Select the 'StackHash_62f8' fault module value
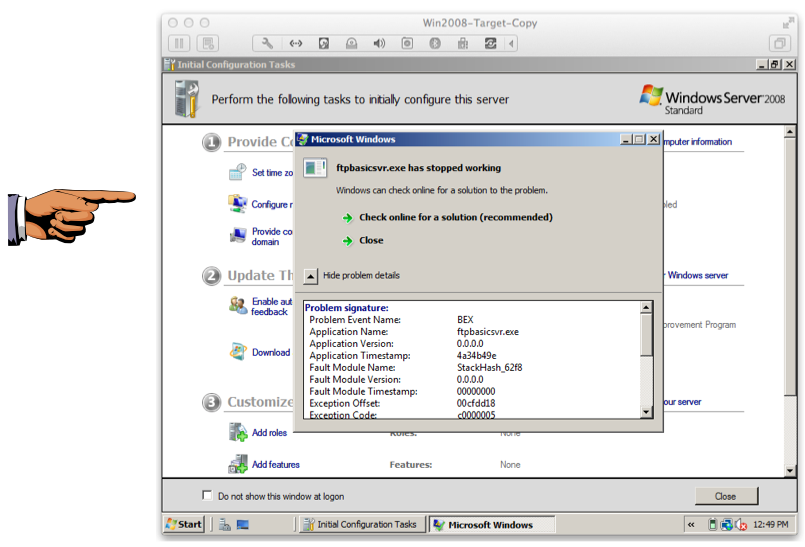The height and width of the screenshot is (547, 805). tap(489, 367)
